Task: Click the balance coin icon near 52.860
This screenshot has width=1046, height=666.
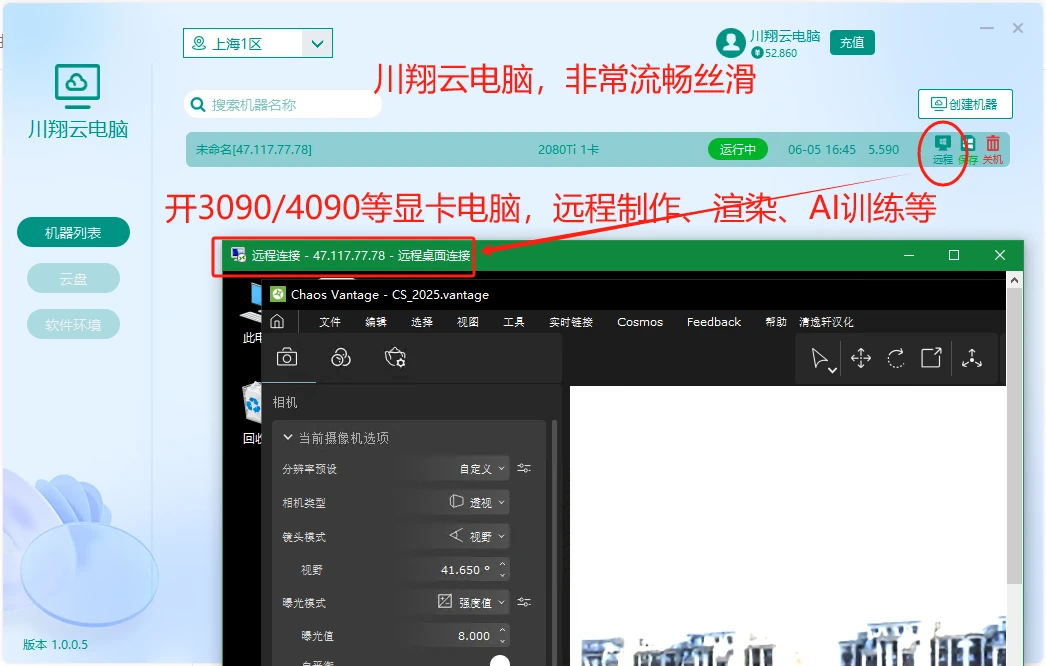Action: click(756, 53)
